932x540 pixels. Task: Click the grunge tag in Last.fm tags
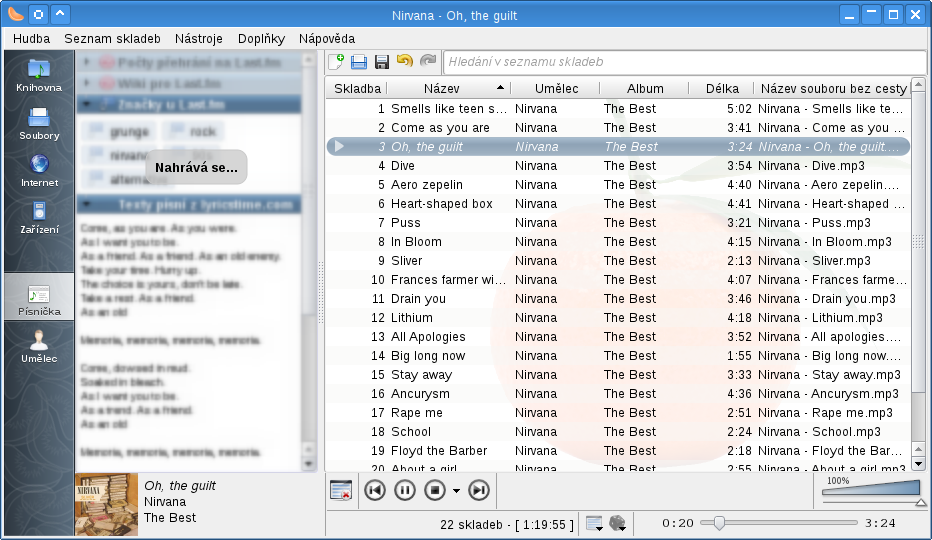pyautogui.click(x=119, y=131)
